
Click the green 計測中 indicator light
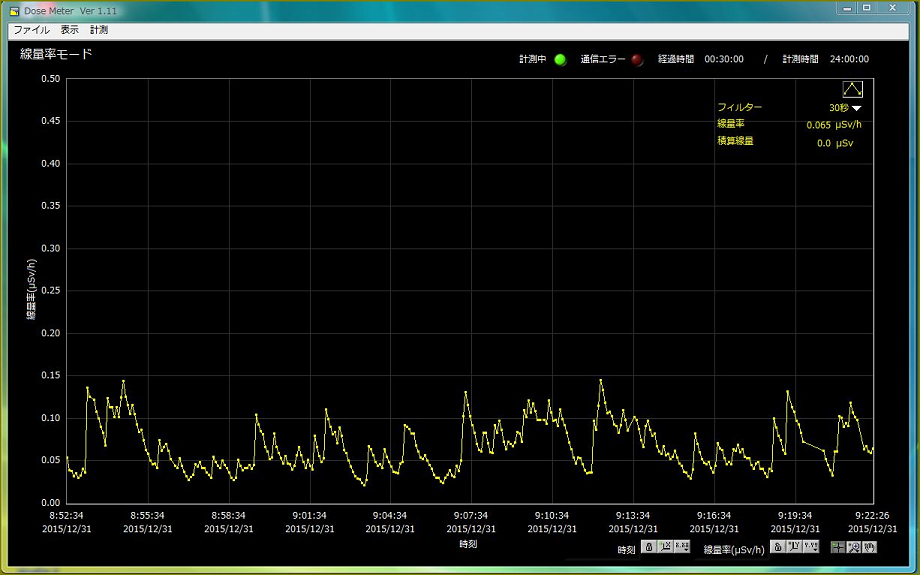560,59
